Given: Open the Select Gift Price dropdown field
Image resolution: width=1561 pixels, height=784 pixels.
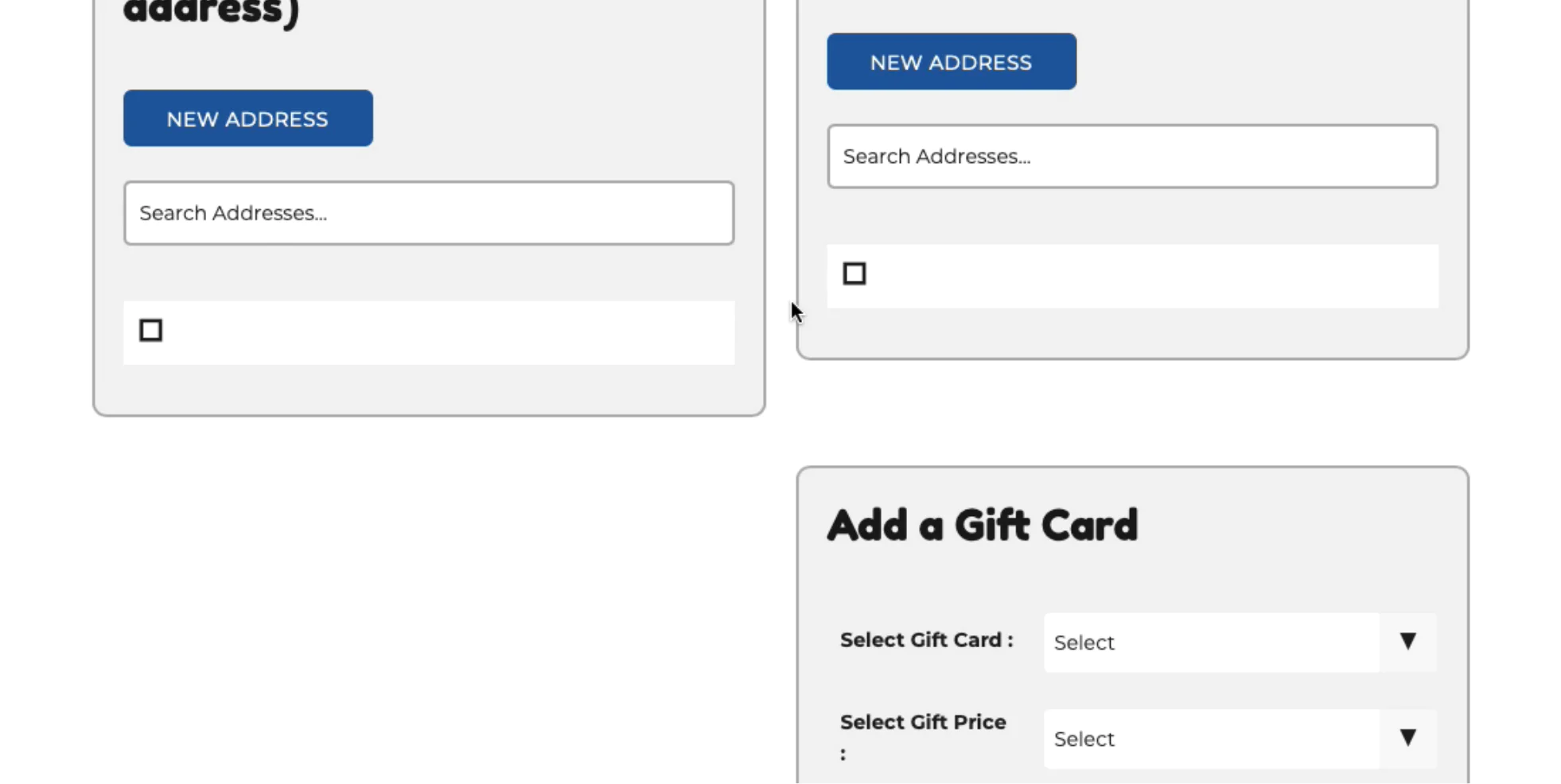Looking at the screenshot, I should tap(1211, 739).
